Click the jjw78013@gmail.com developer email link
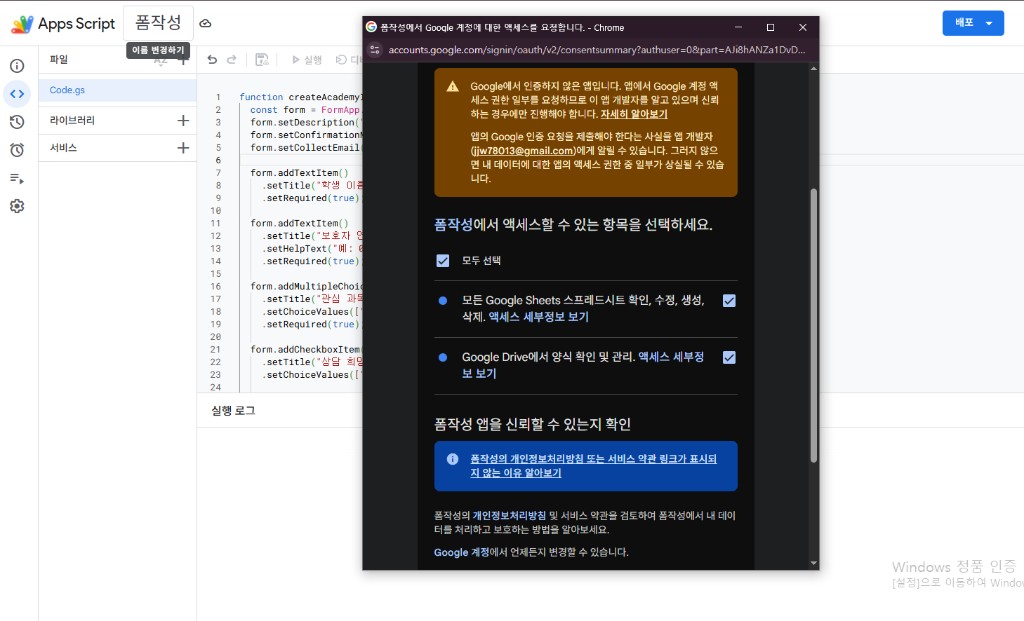 pyautogui.click(x=523, y=150)
